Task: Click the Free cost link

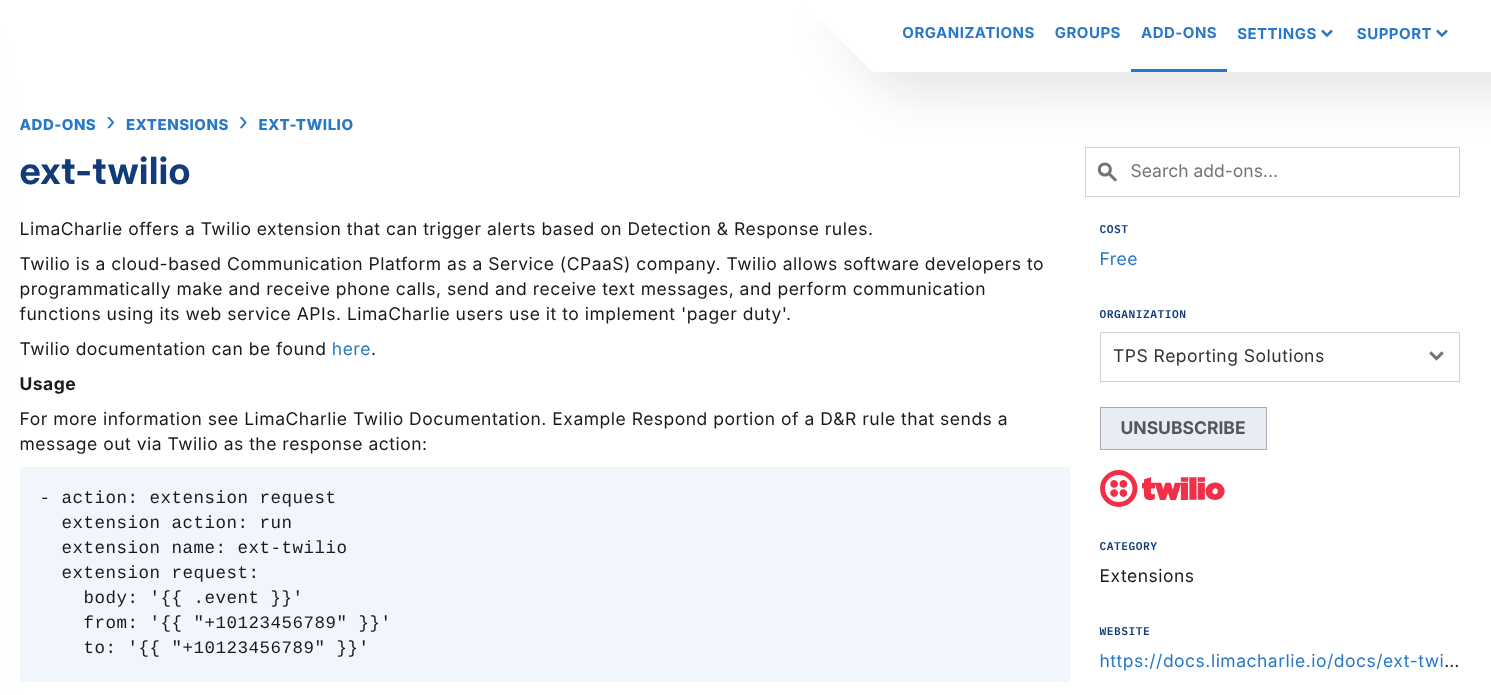Action: tap(1118, 259)
